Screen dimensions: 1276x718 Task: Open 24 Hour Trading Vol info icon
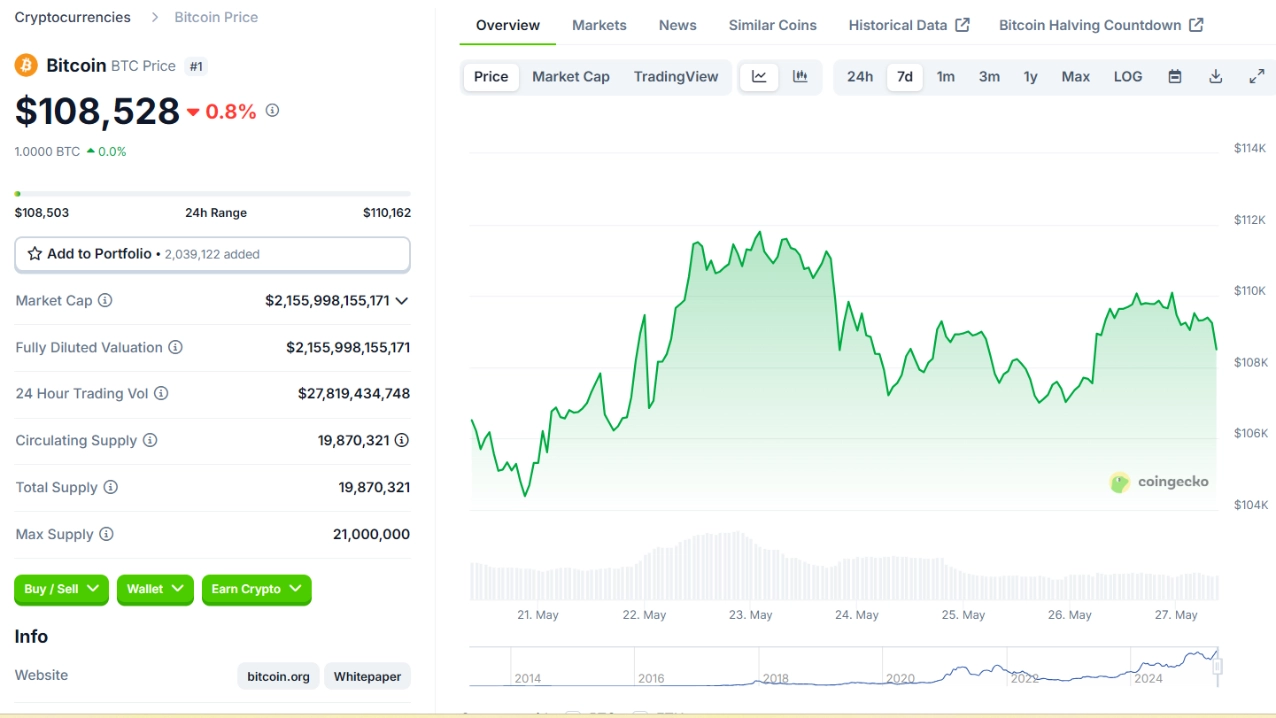(x=161, y=393)
